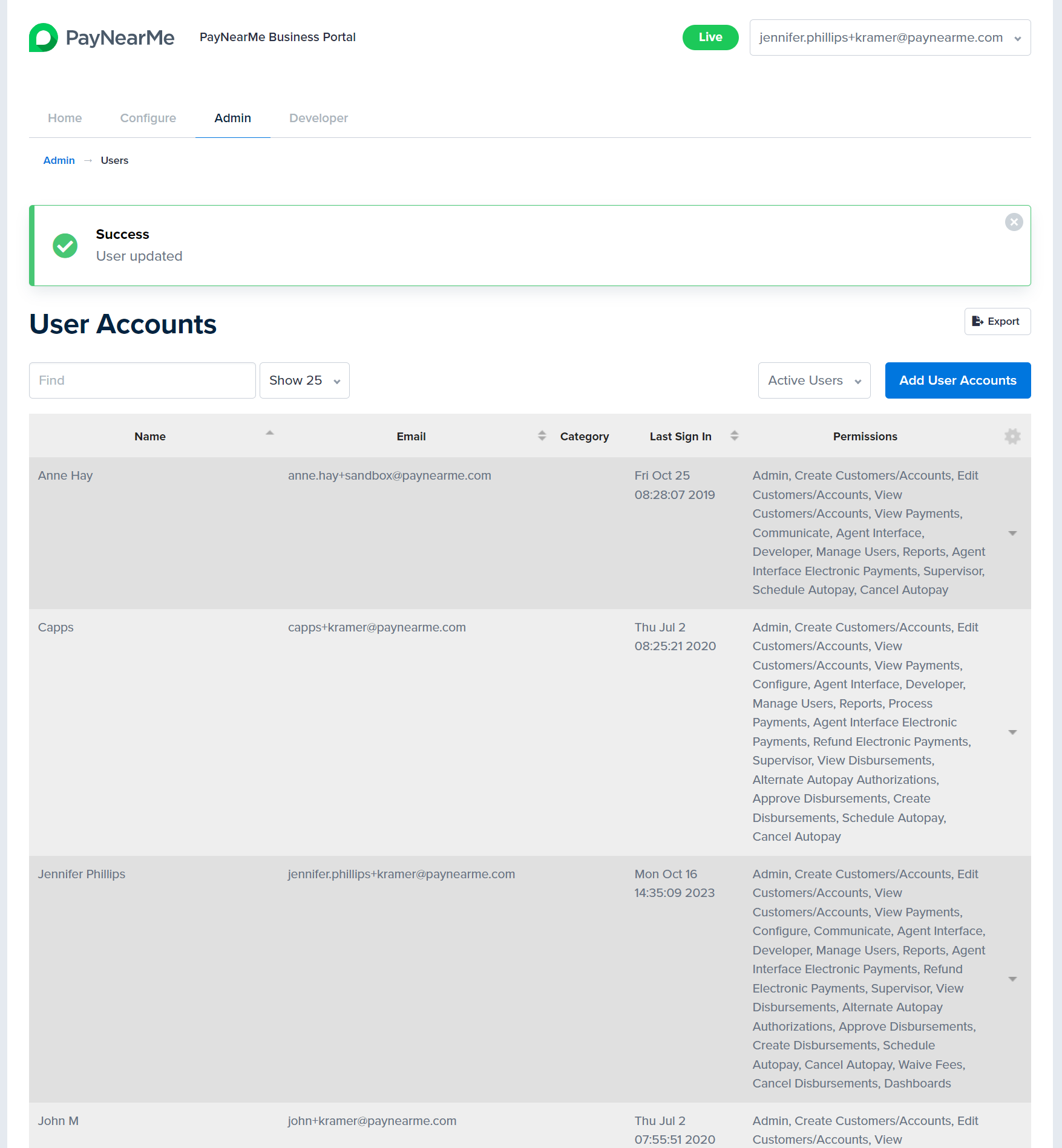Click email anne.hay+sandbox@paynearme.com
The image size is (1062, 1148).
[390, 475]
